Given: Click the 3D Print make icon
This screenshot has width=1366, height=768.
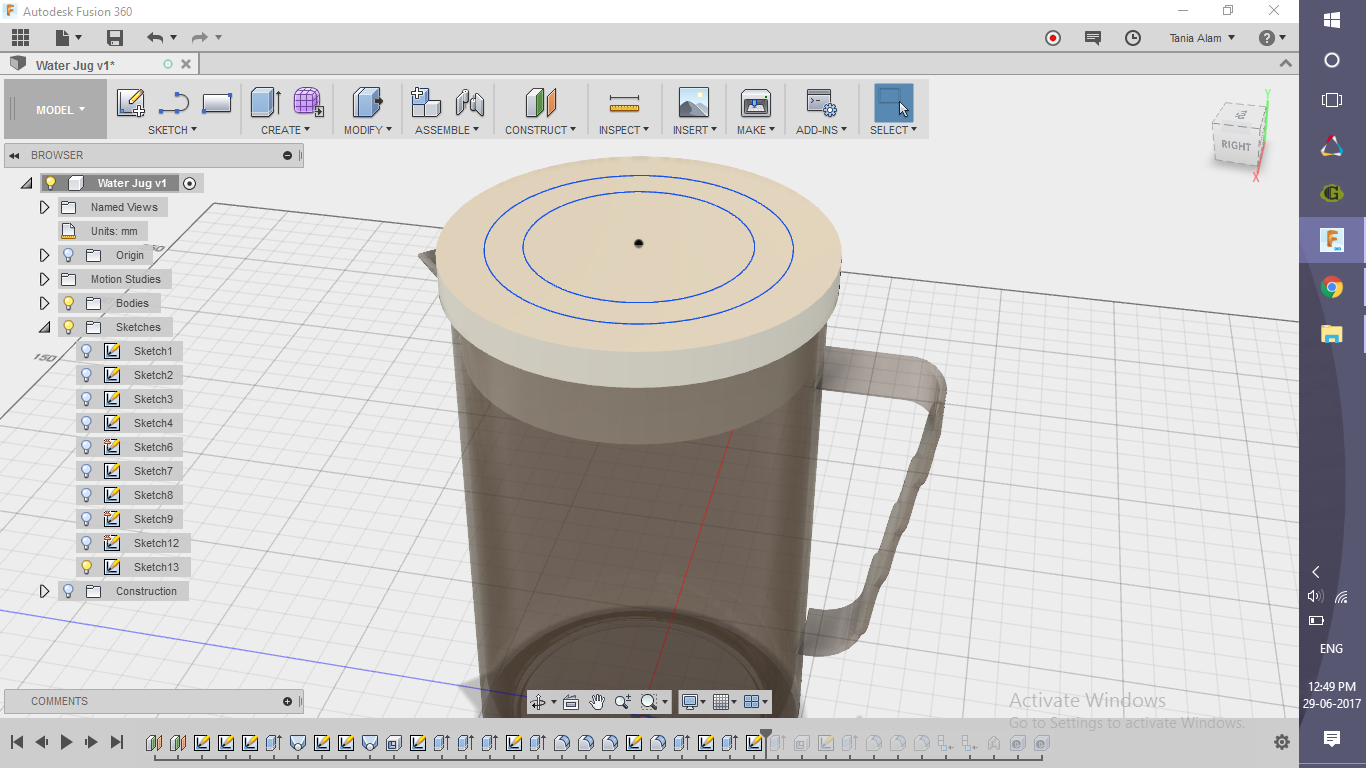Looking at the screenshot, I should 755,103.
